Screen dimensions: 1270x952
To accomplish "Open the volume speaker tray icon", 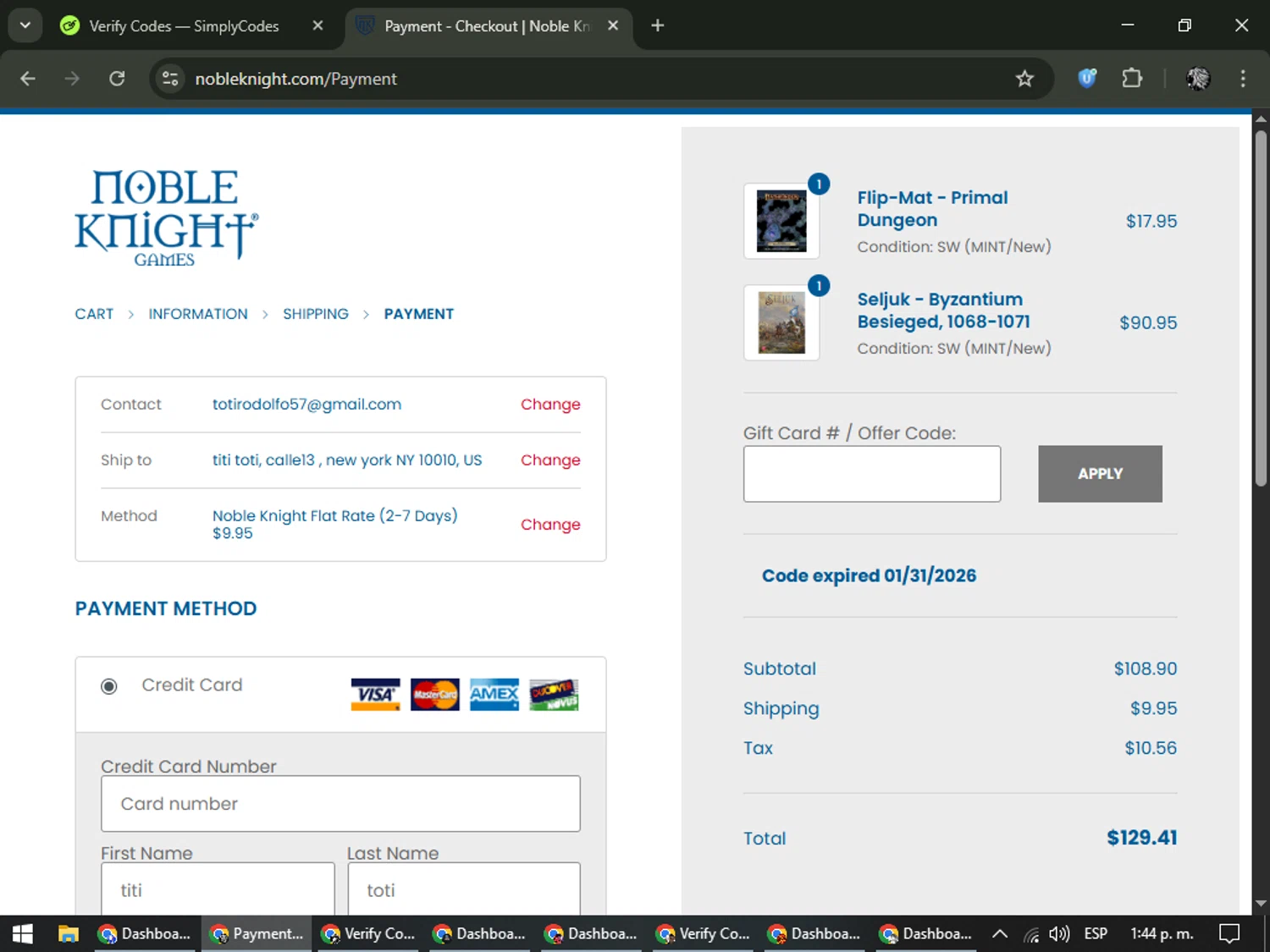I will coord(1059,934).
